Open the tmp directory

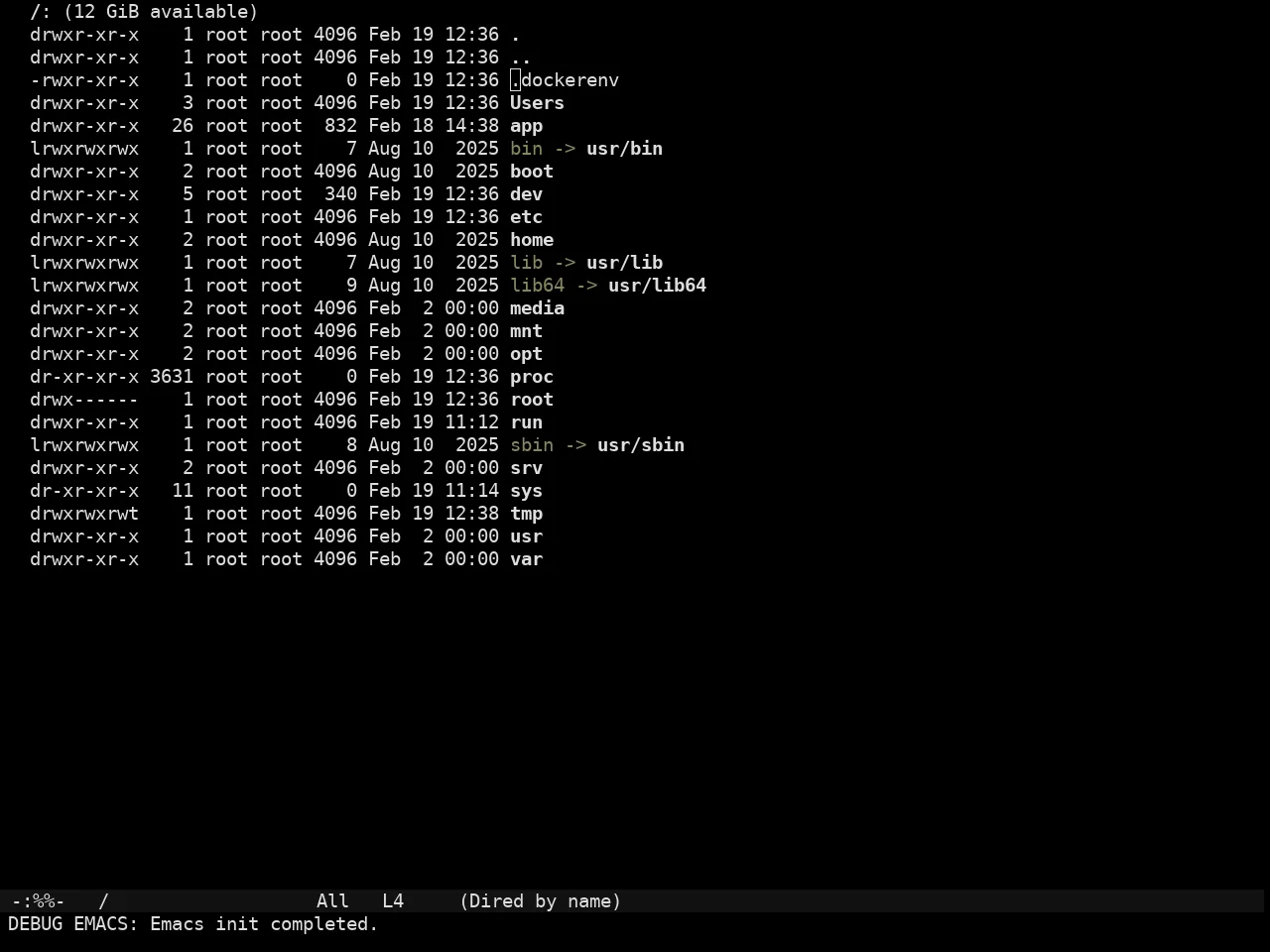coord(526,514)
